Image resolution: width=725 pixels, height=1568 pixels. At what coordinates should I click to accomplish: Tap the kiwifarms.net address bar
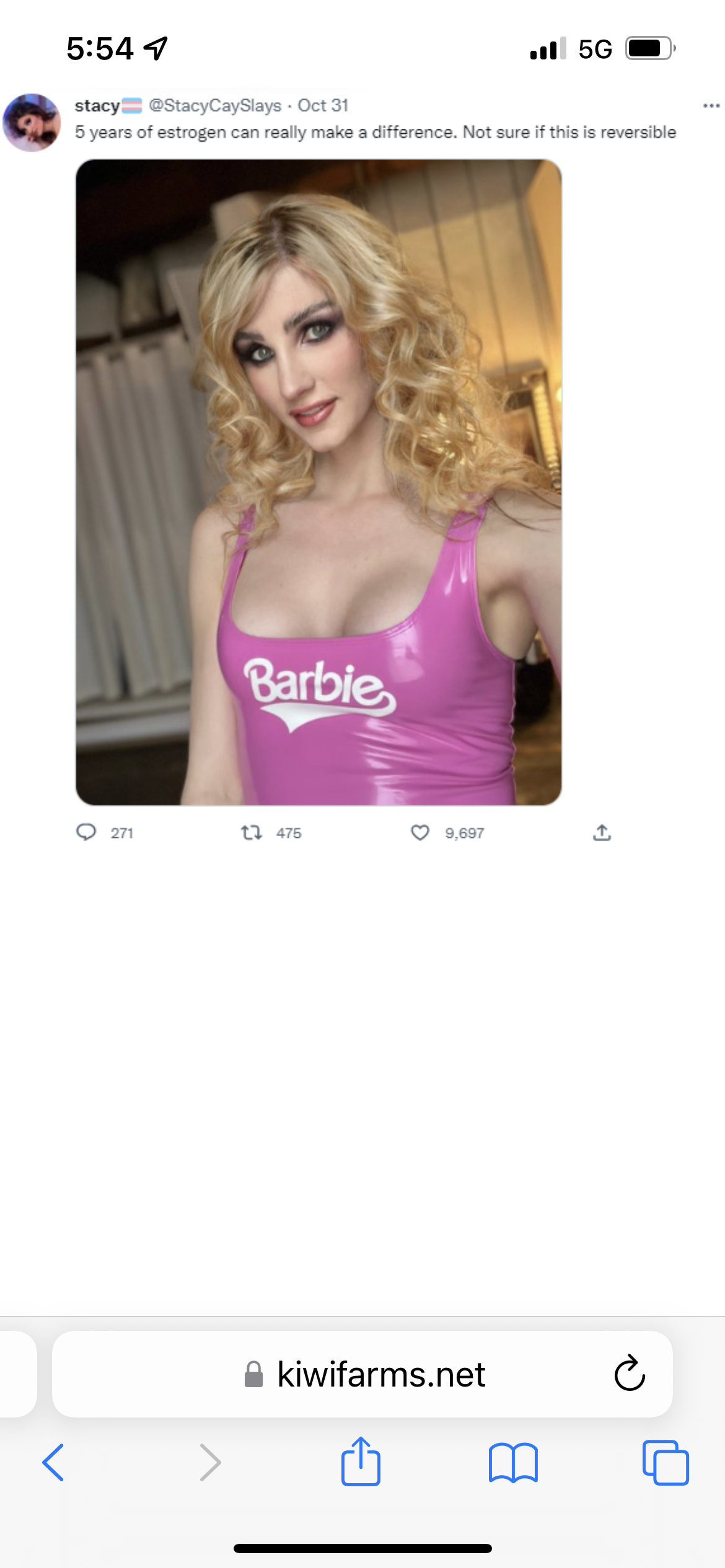tap(362, 1374)
